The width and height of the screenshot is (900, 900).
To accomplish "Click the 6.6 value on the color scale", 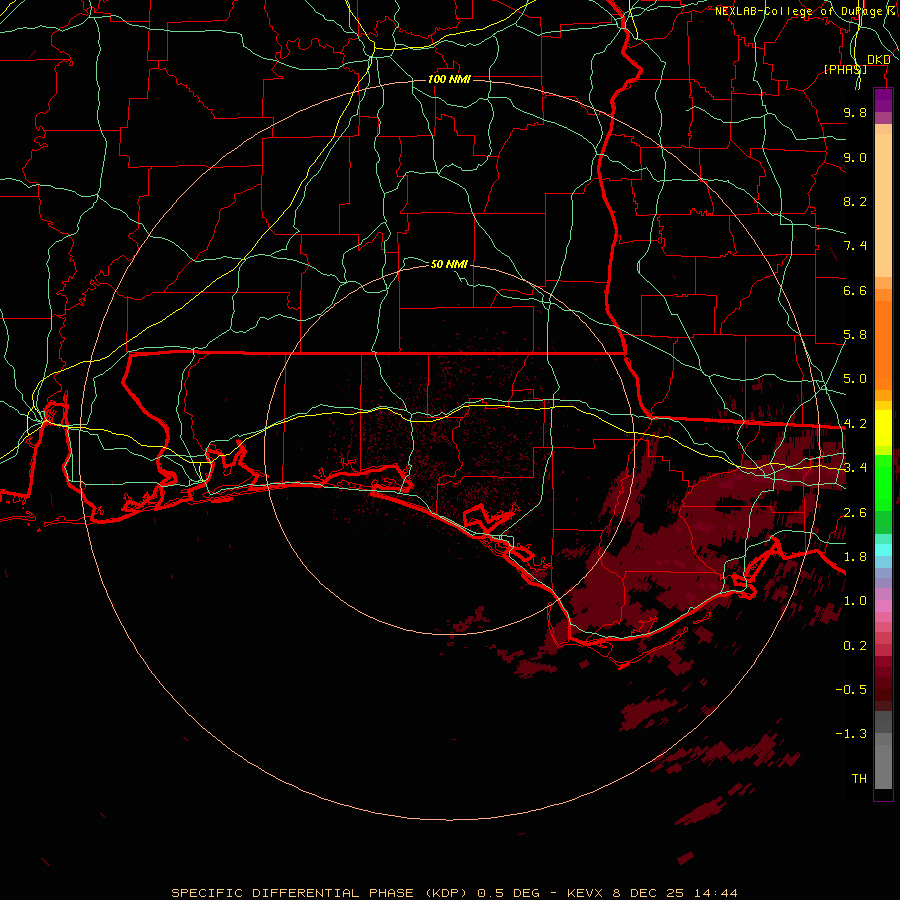I will click(855, 290).
